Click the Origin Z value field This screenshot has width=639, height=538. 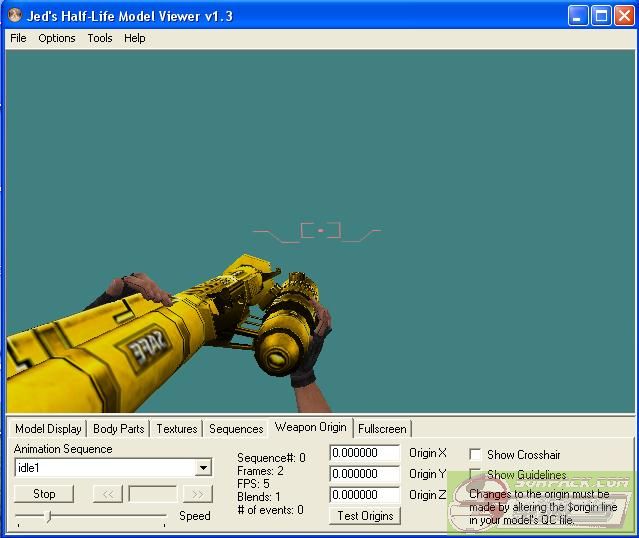click(365, 495)
